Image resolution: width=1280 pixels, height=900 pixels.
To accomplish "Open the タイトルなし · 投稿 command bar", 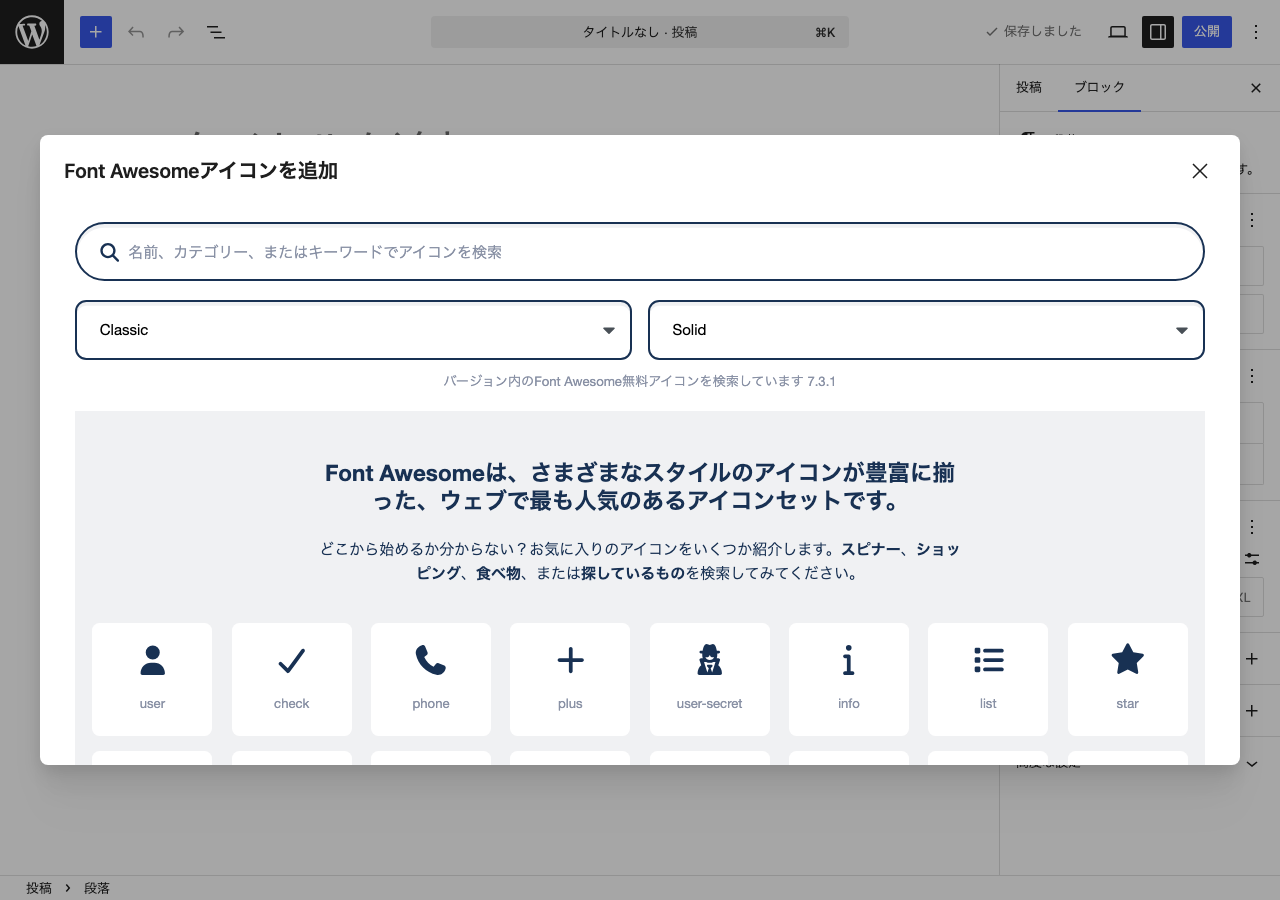I will click(640, 32).
